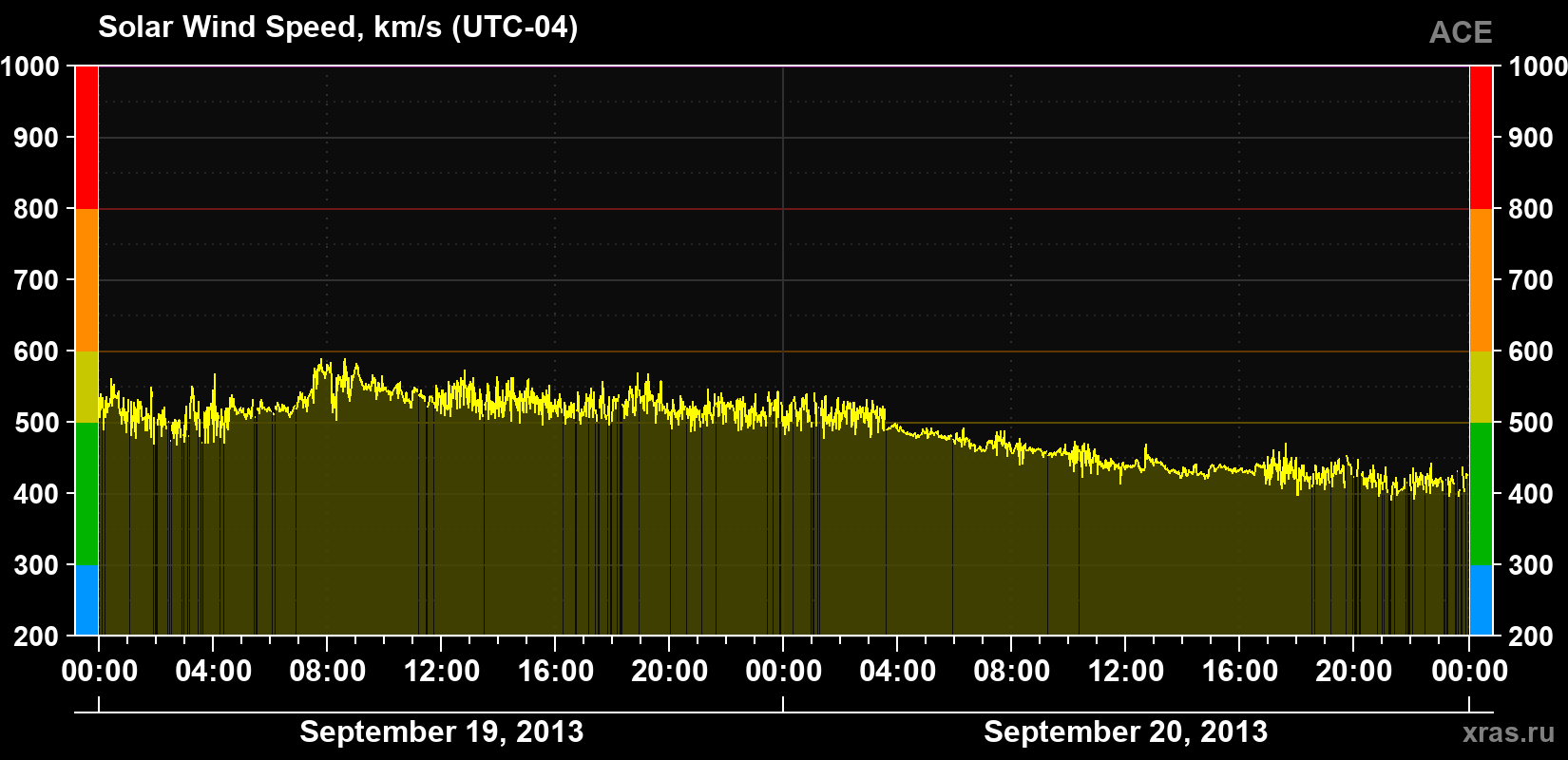Viewport: 1568px width, 760px height.
Task: Click the 200 label on the left axis
Action: [x=37, y=636]
